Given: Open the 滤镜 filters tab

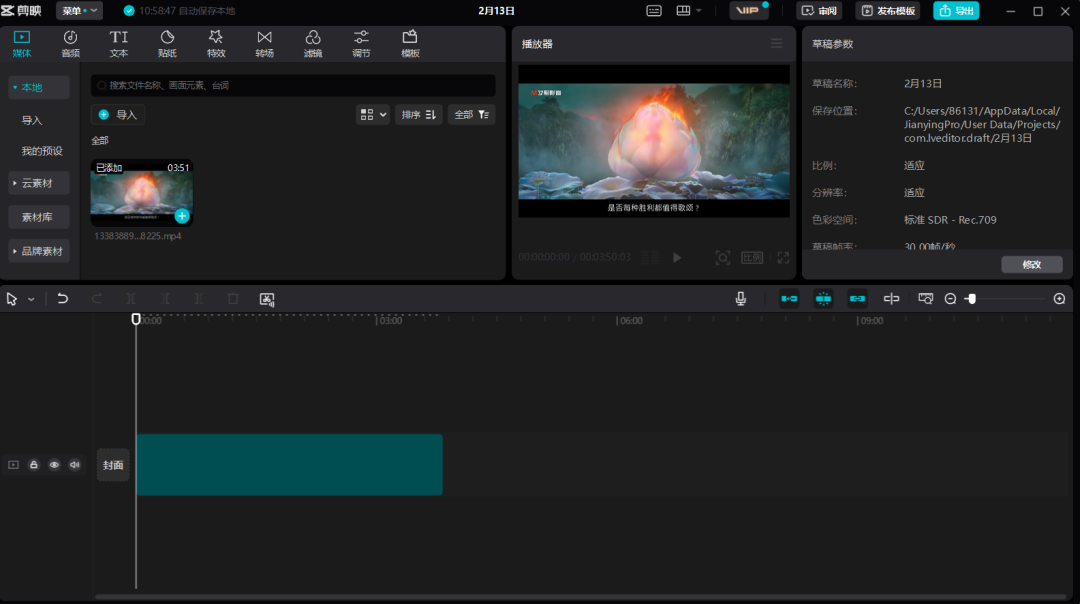Looking at the screenshot, I should (x=313, y=43).
